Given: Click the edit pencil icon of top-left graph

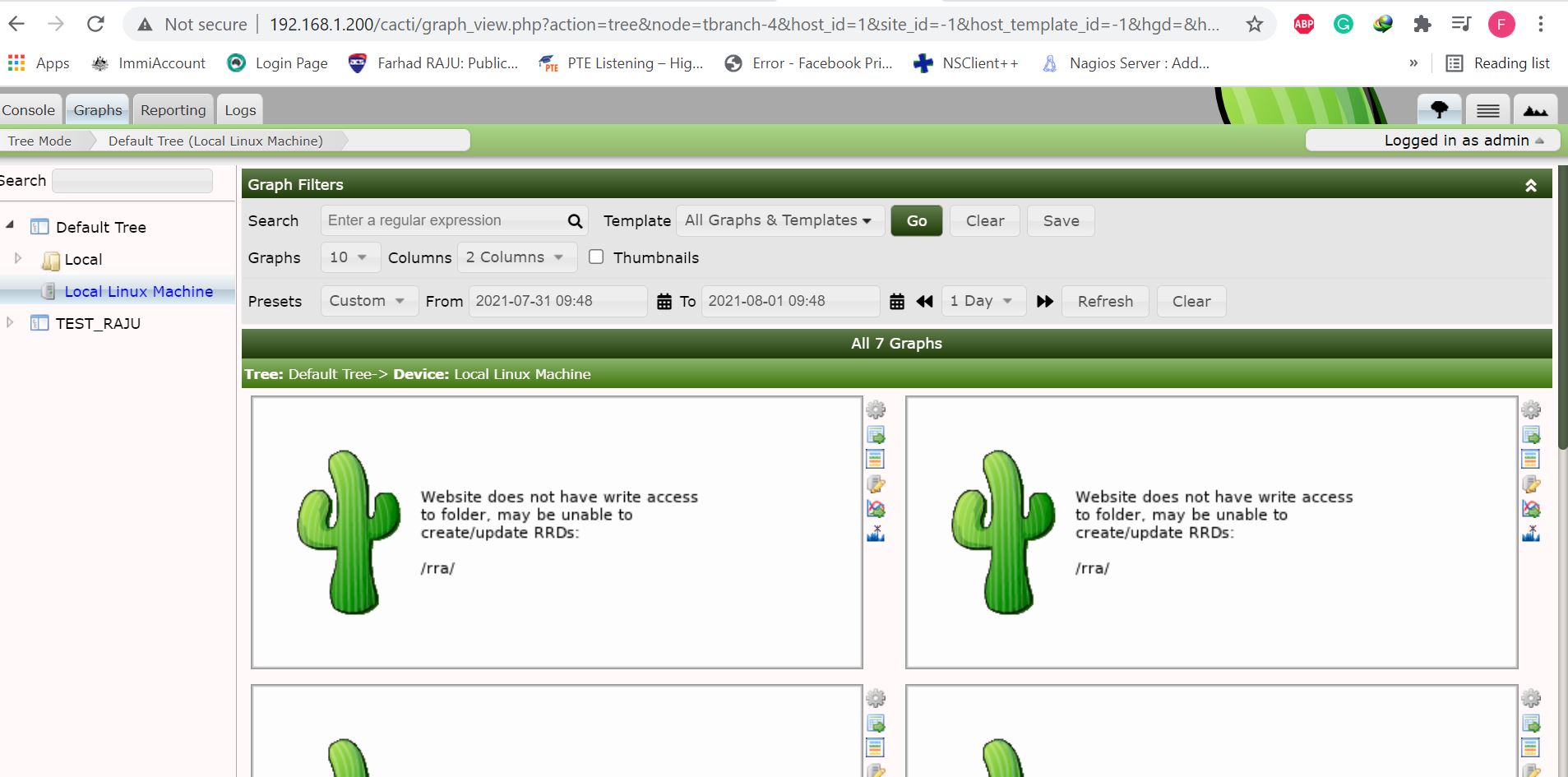Looking at the screenshot, I should click(x=876, y=484).
